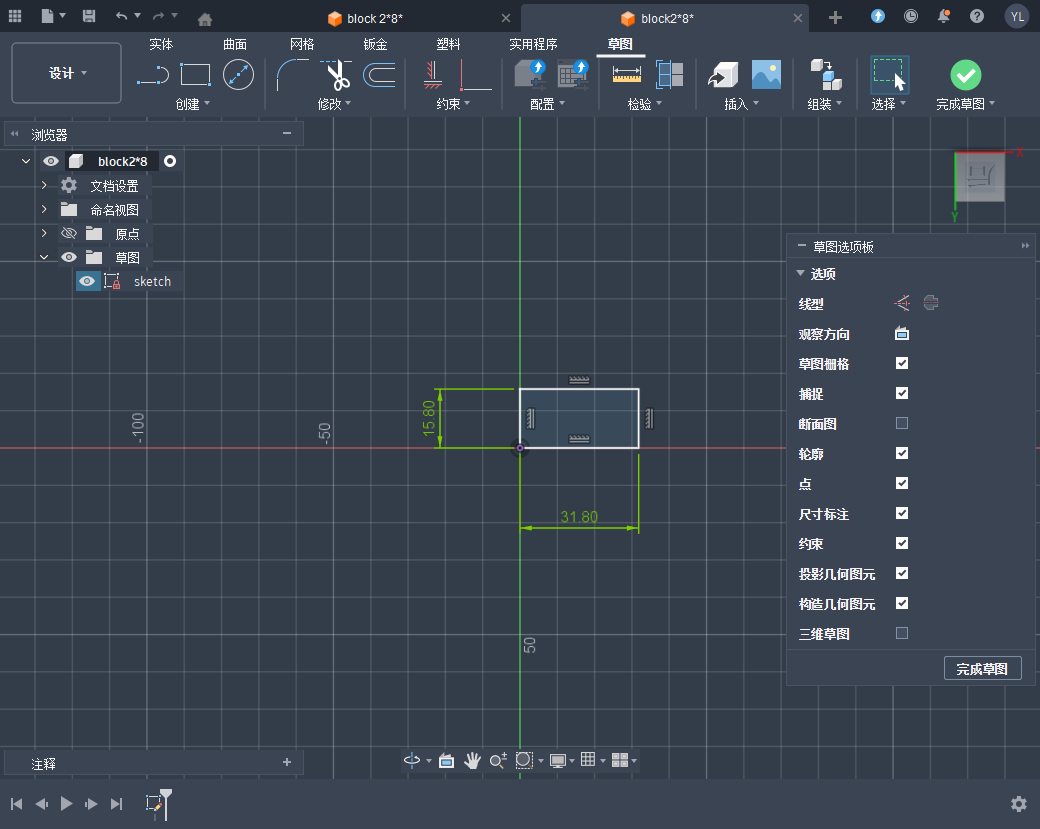Go to the Home view icon
The width and height of the screenshot is (1040, 829).
coord(205,19)
